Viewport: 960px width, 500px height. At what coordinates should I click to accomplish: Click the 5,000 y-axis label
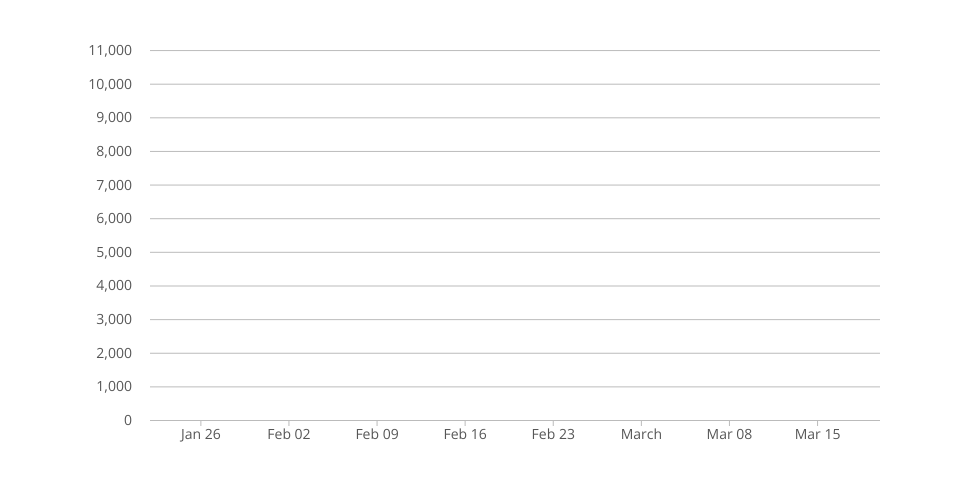(113, 252)
